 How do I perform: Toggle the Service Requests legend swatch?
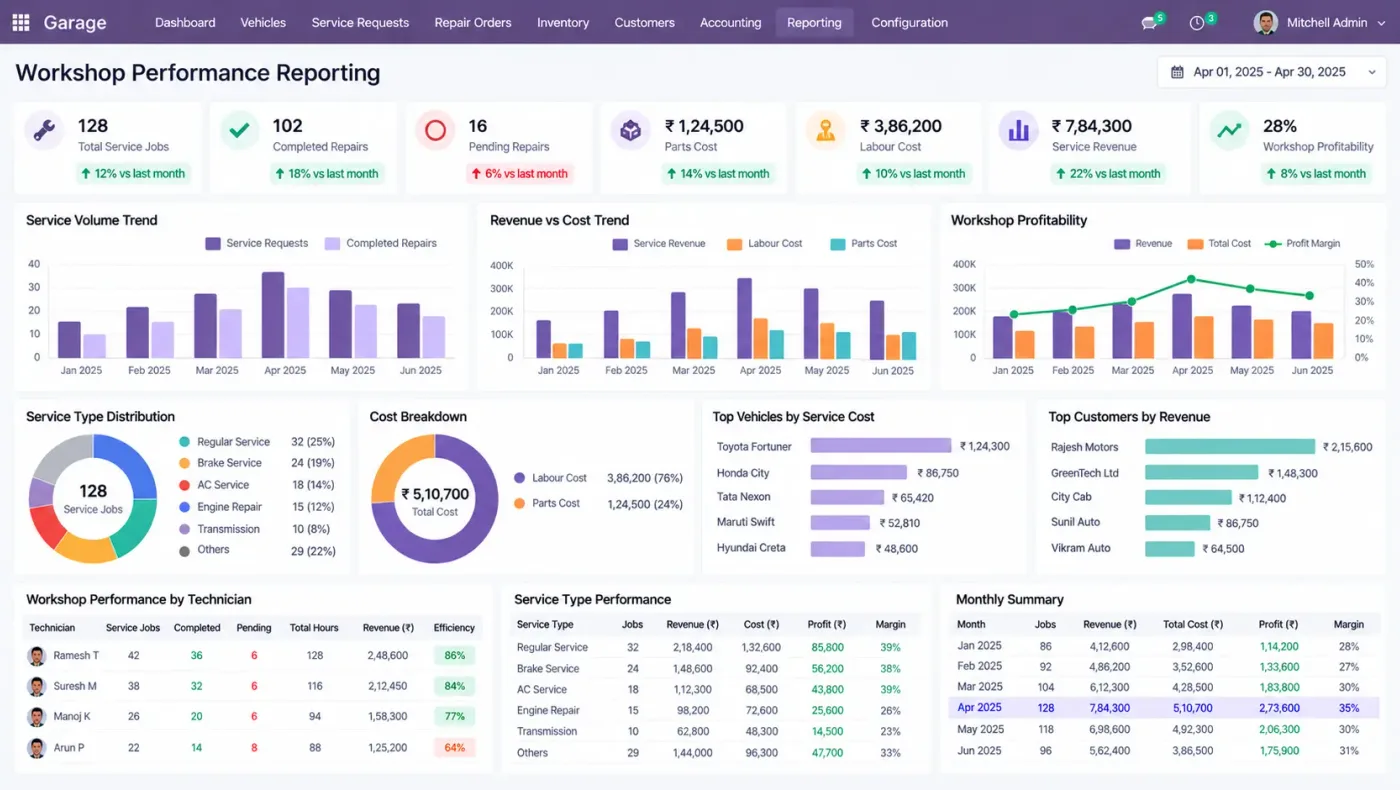pos(213,243)
